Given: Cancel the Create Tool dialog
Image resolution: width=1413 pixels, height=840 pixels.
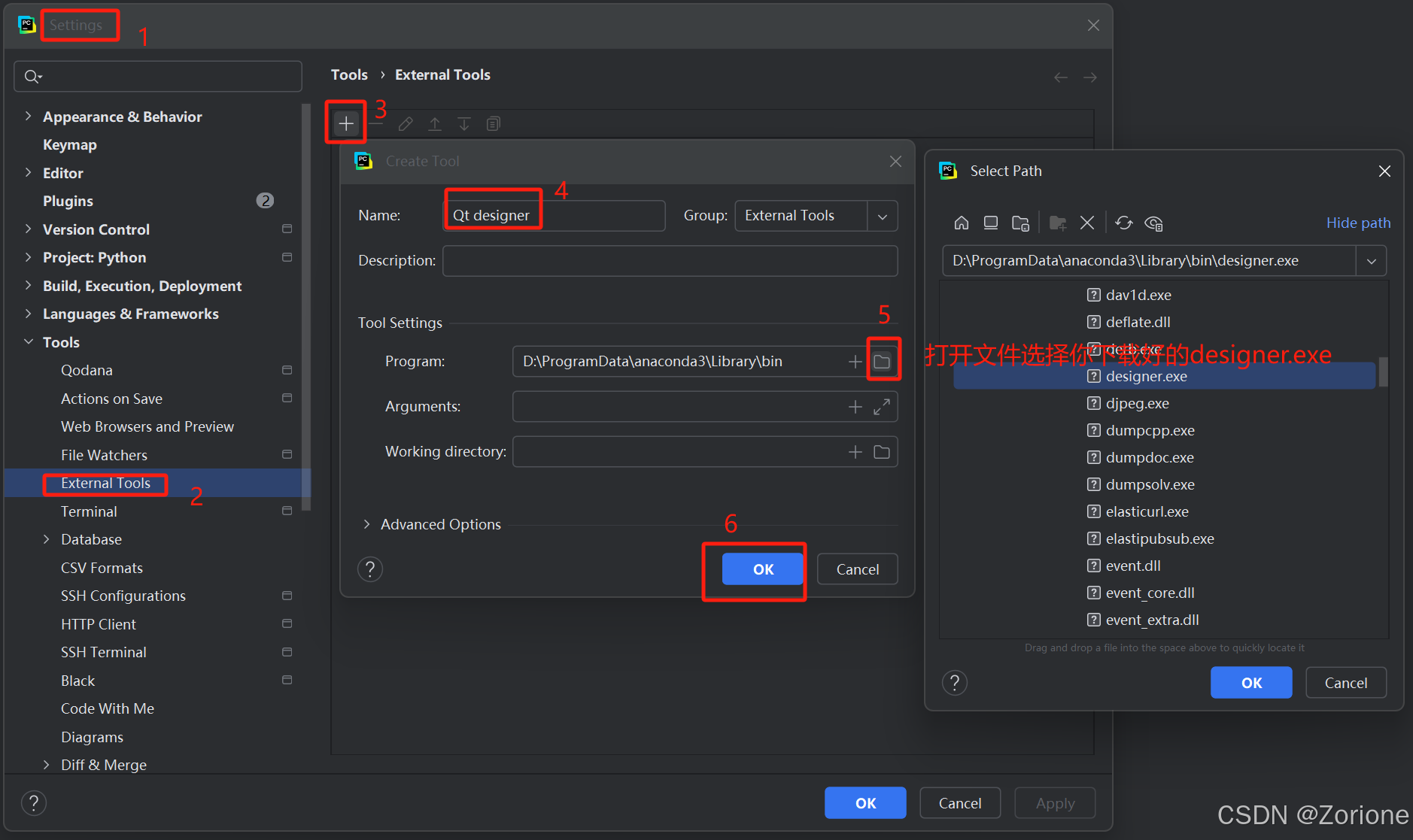Looking at the screenshot, I should (858, 569).
